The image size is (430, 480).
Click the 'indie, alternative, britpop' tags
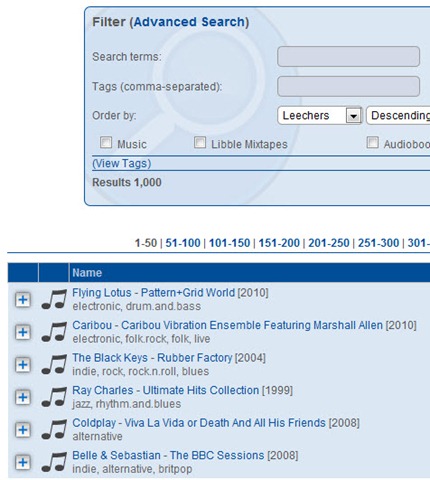click(x=132, y=469)
